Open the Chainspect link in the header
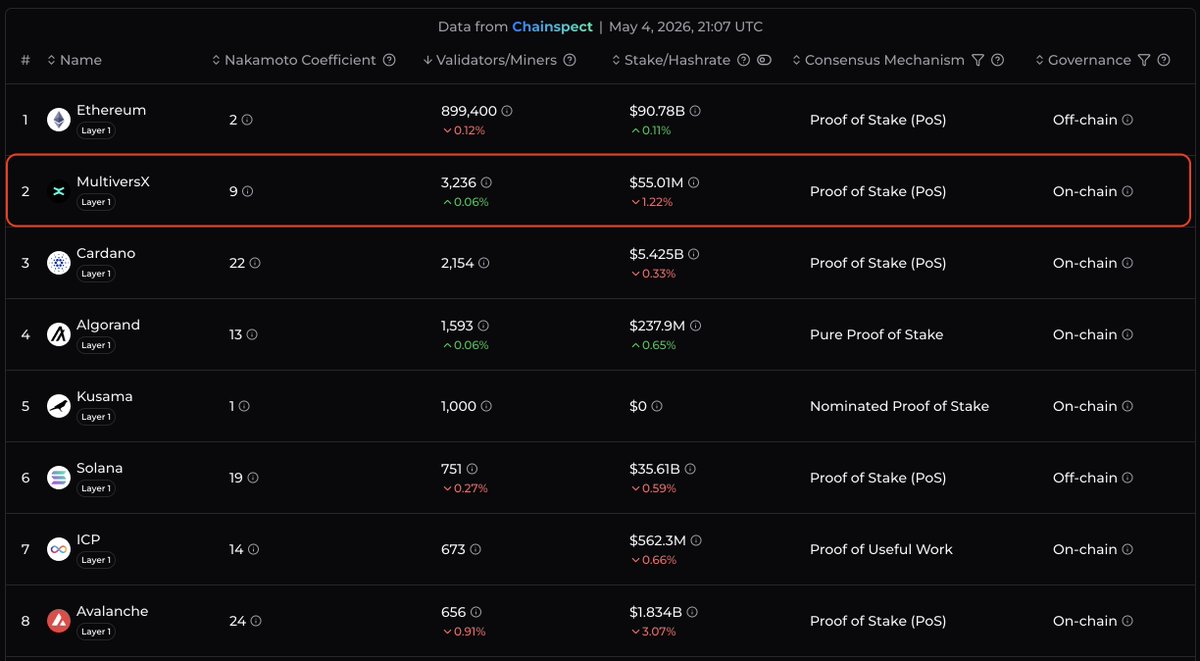 coord(552,27)
